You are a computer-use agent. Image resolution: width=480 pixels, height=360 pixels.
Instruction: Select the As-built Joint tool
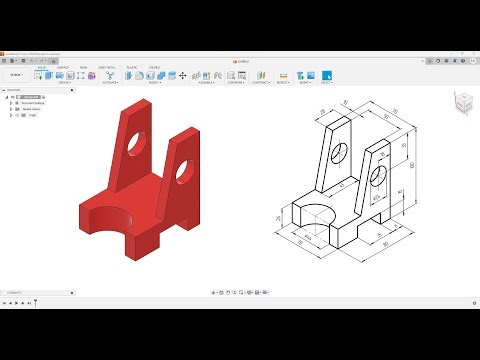(218, 76)
